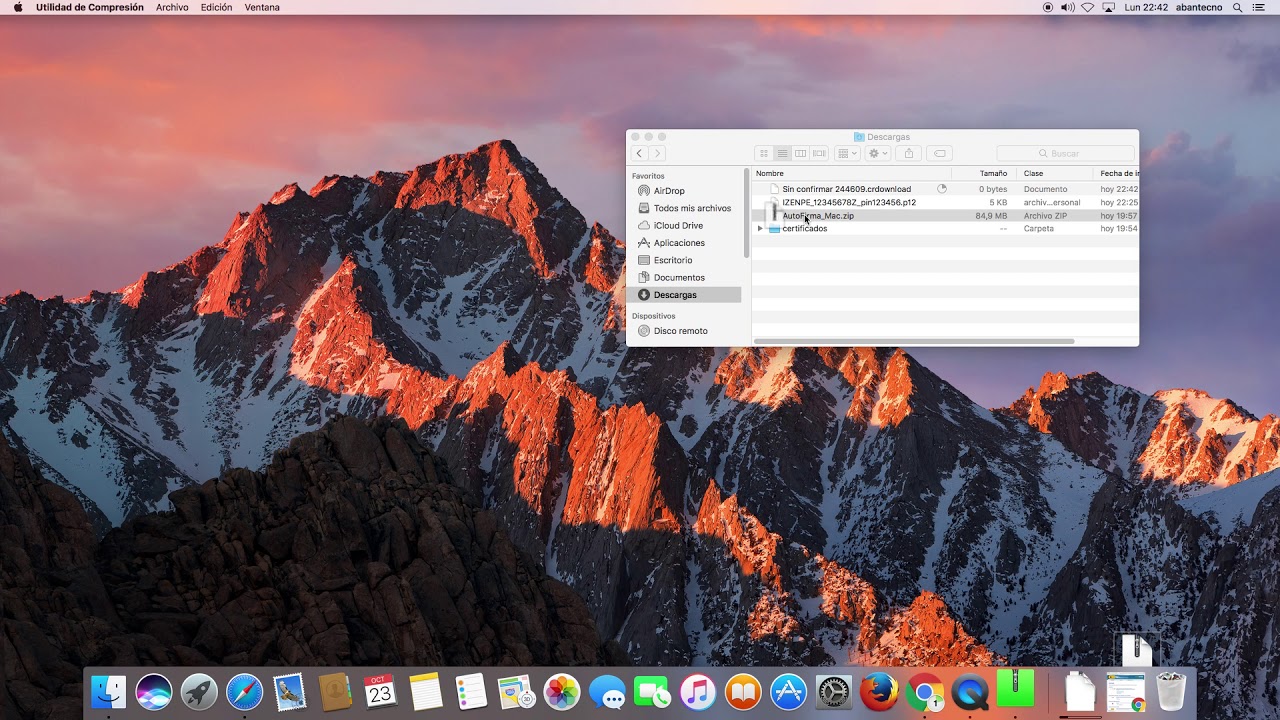The width and height of the screenshot is (1280, 720).
Task: Open the arrange items dropdown
Action: pyautogui.click(x=847, y=153)
